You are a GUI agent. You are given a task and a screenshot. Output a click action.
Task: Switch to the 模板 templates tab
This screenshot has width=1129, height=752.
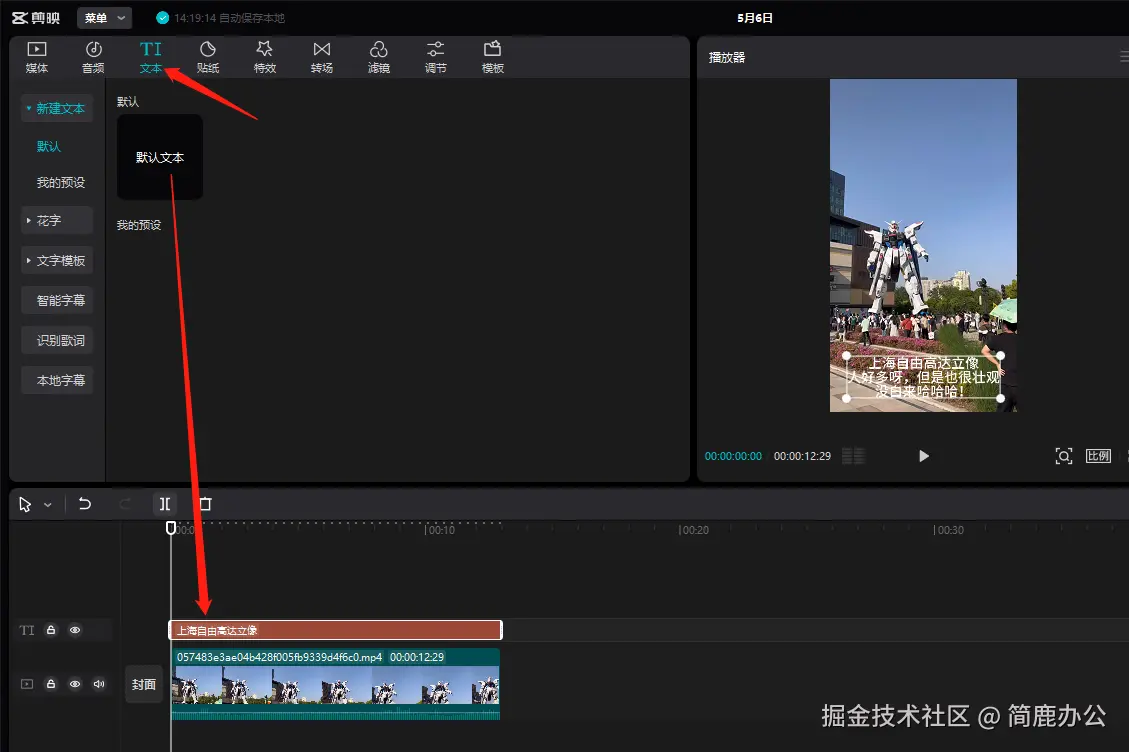point(491,56)
